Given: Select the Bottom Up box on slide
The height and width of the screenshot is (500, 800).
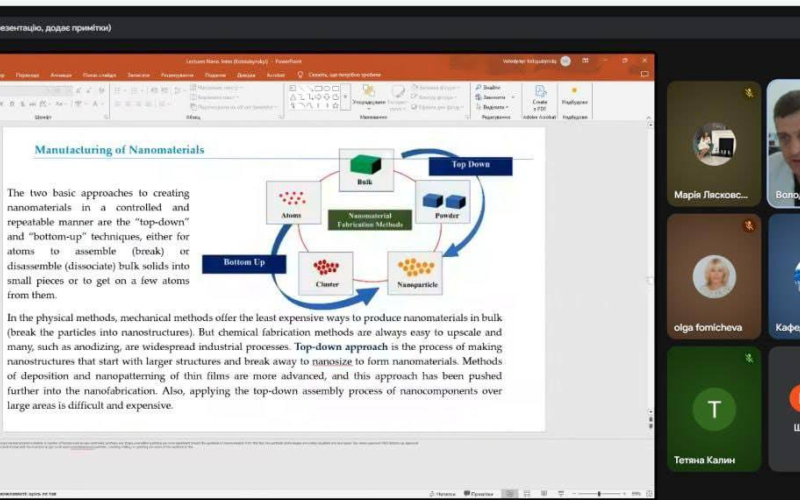Looking at the screenshot, I should (x=244, y=264).
